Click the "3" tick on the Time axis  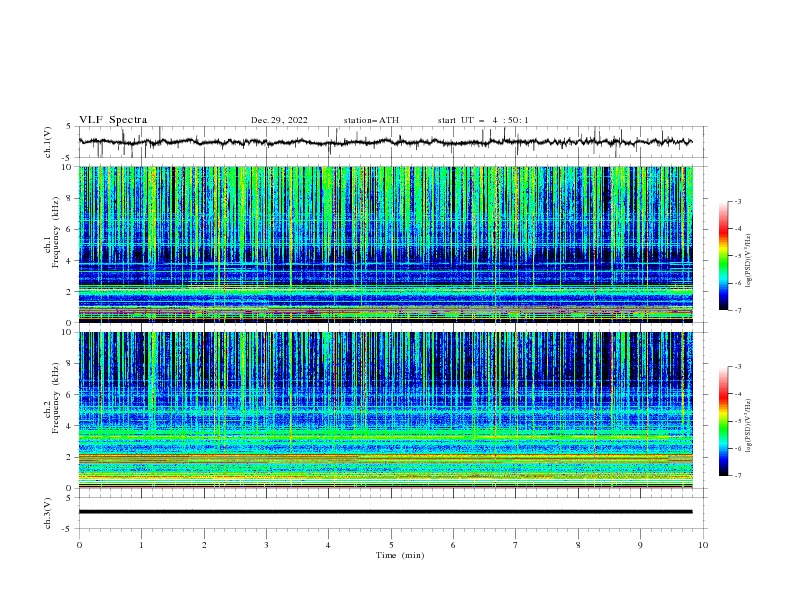(x=266, y=545)
